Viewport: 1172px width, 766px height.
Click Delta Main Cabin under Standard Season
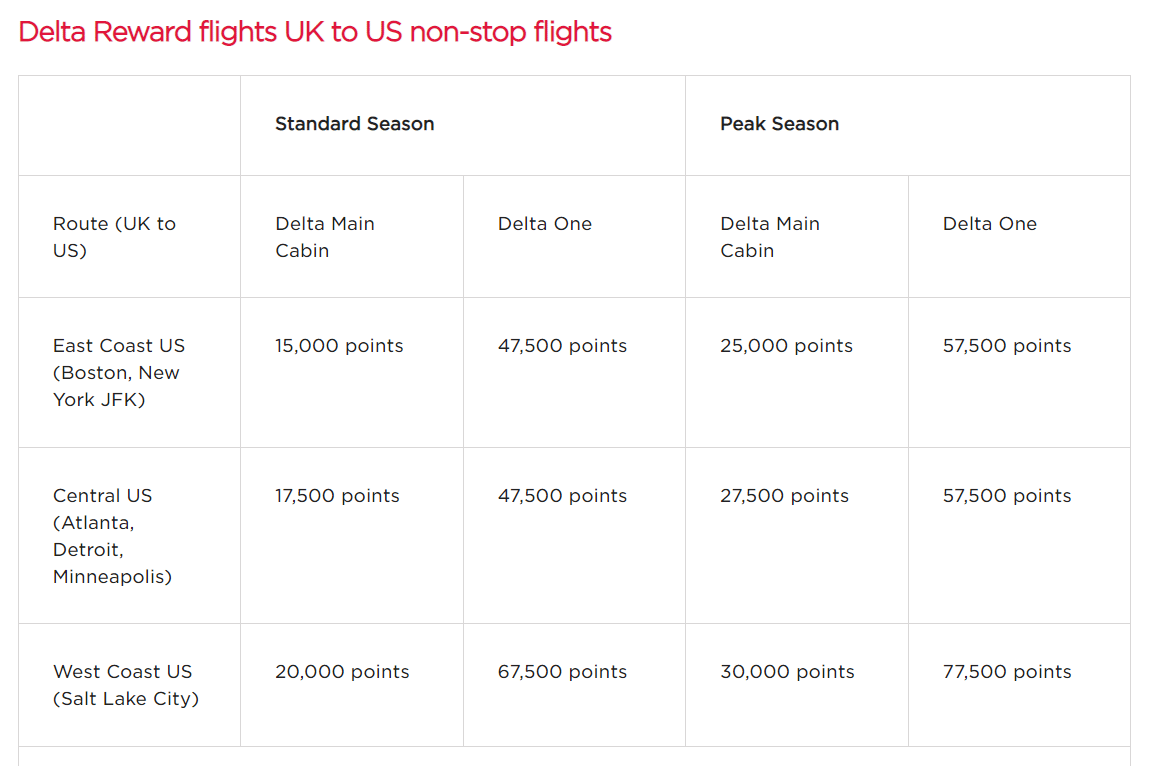pos(325,237)
